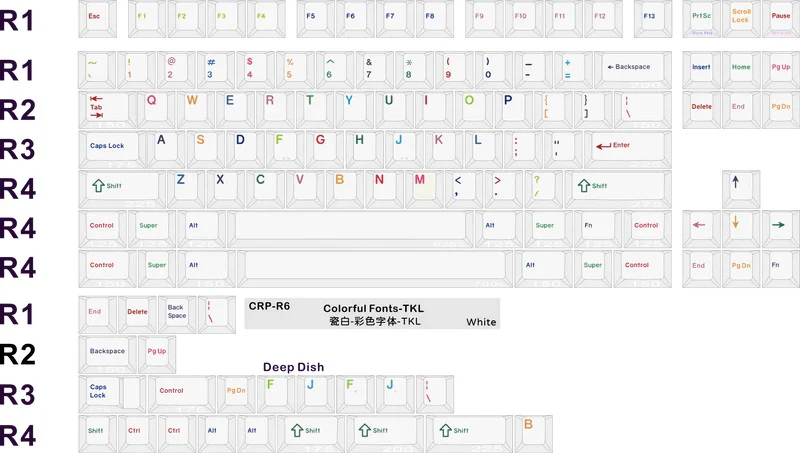Click the K keycap
Image resolution: width=800 pixels, height=453 pixels.
point(445,149)
